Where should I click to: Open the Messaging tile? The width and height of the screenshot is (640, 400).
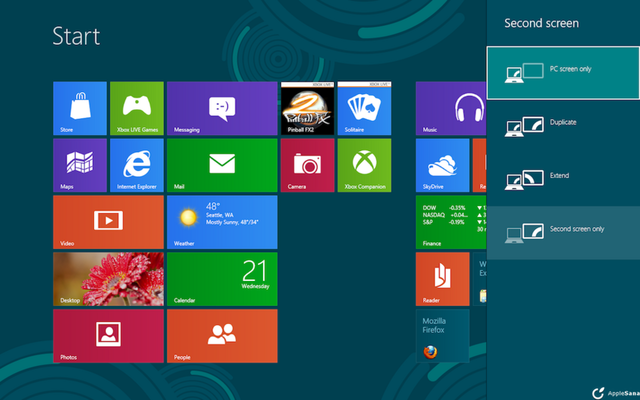coord(222,108)
